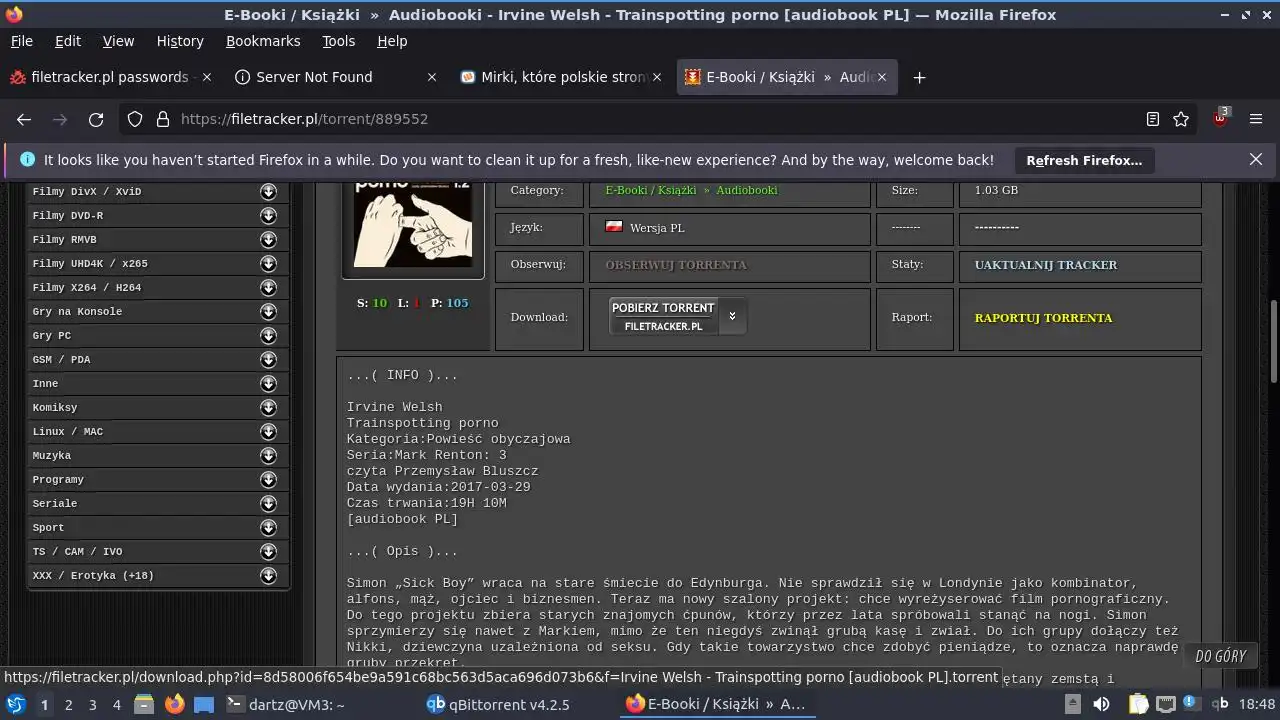
Task: Dismiss the Firefox refresh notification bar
Action: pyautogui.click(x=1256, y=159)
